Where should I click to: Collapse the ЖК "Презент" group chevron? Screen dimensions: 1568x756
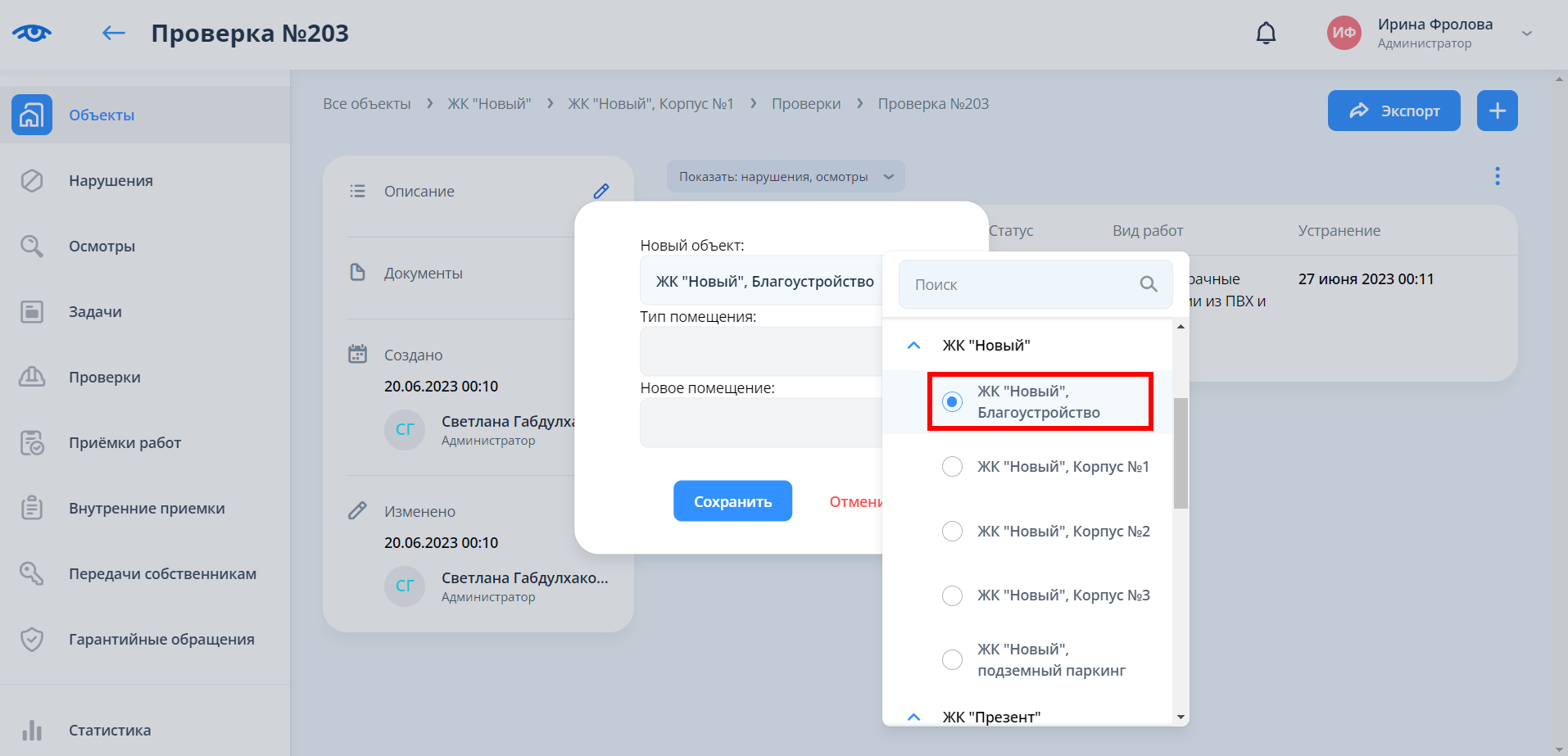913,717
